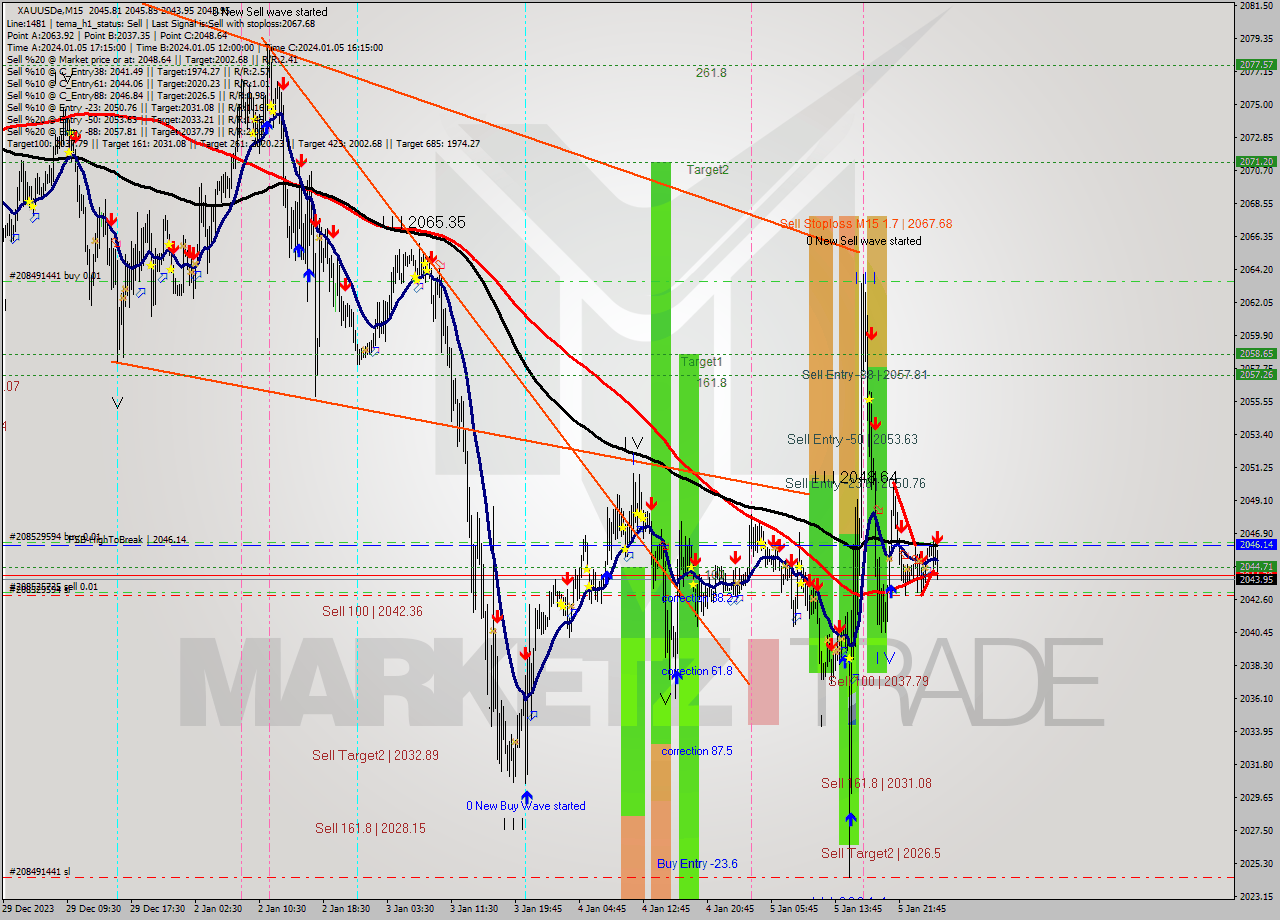Screen dimensions: 1280x920
Task: Click the '#208491441 sl' stop-loss line label
Action: tap(40, 872)
